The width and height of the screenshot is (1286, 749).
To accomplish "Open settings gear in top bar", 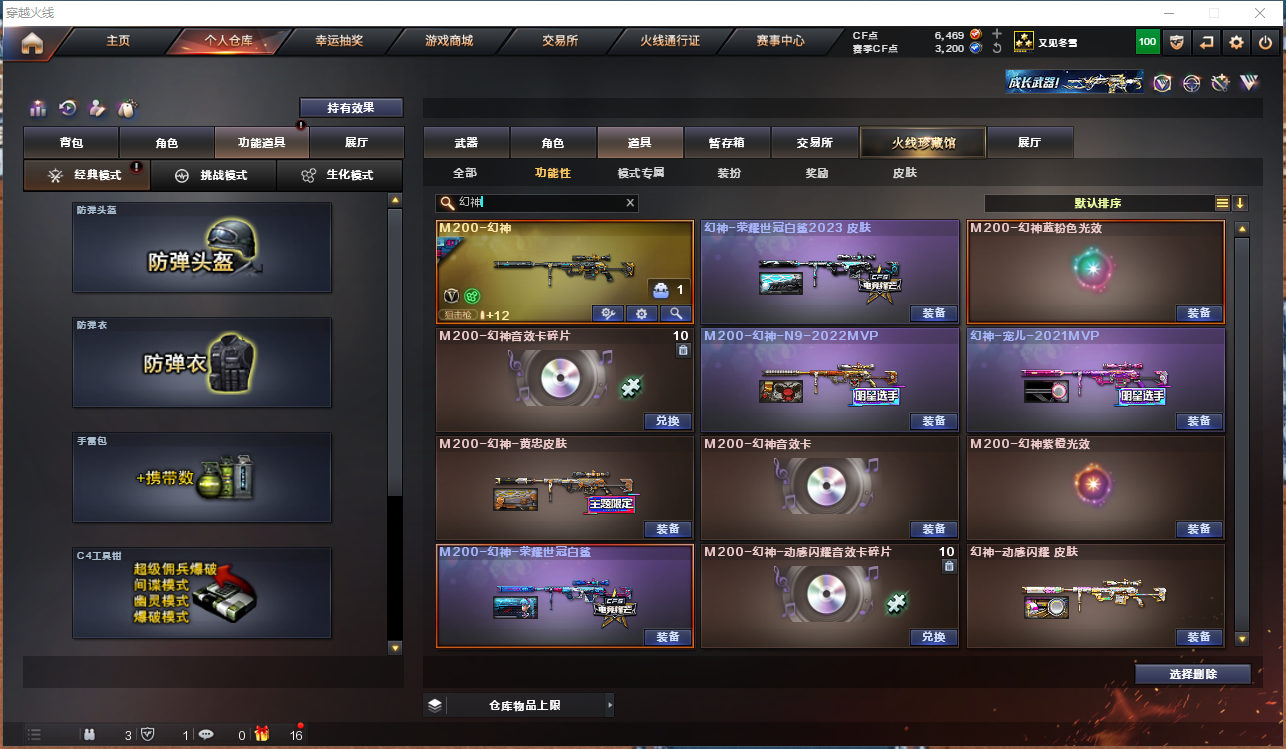I will [x=1237, y=42].
